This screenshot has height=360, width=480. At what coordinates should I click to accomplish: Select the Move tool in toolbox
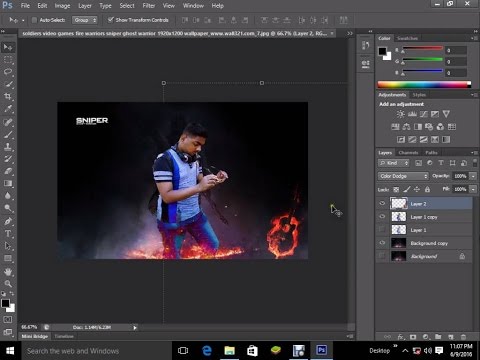click(8, 47)
